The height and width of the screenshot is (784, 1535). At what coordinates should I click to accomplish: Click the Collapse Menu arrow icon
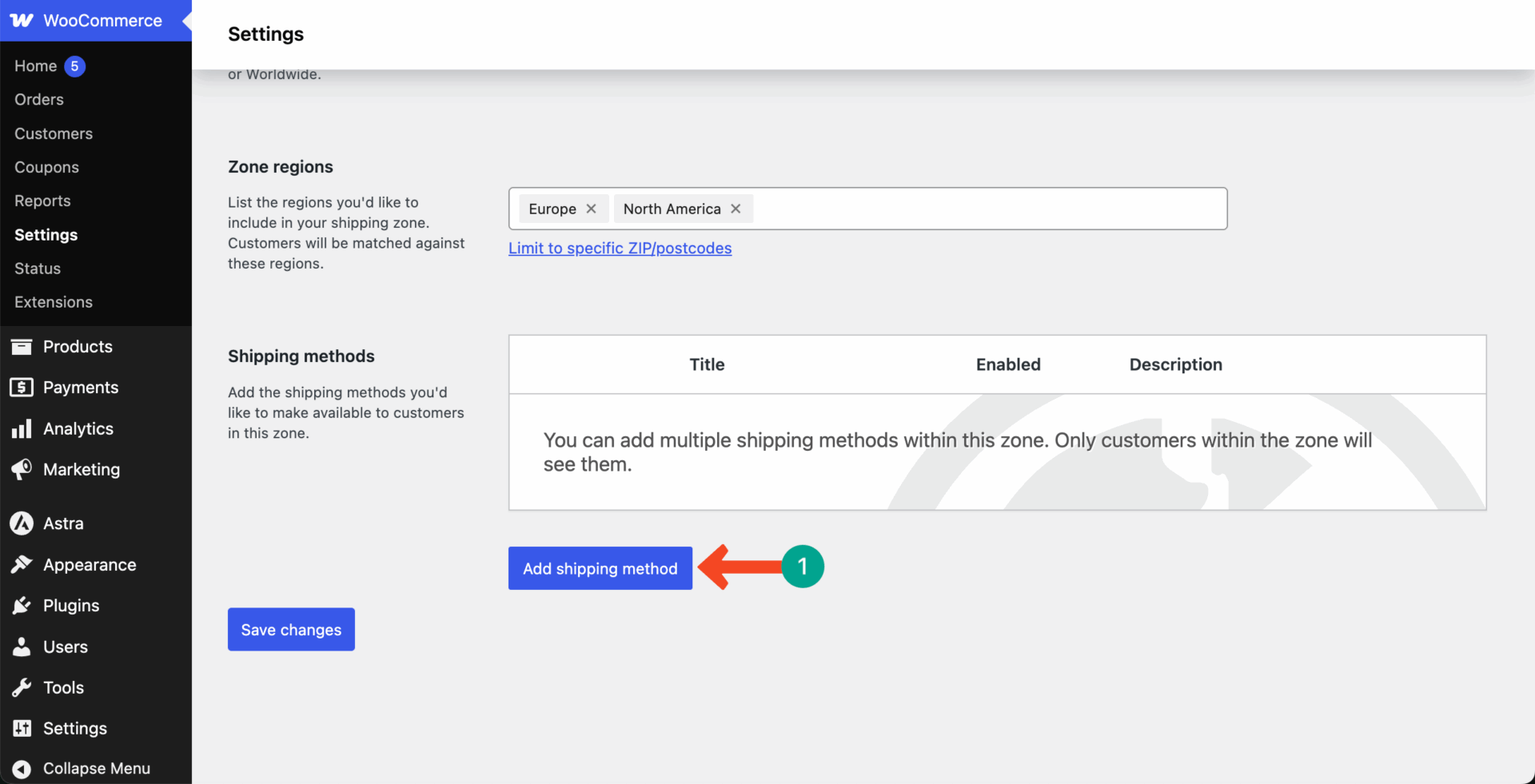click(22, 769)
